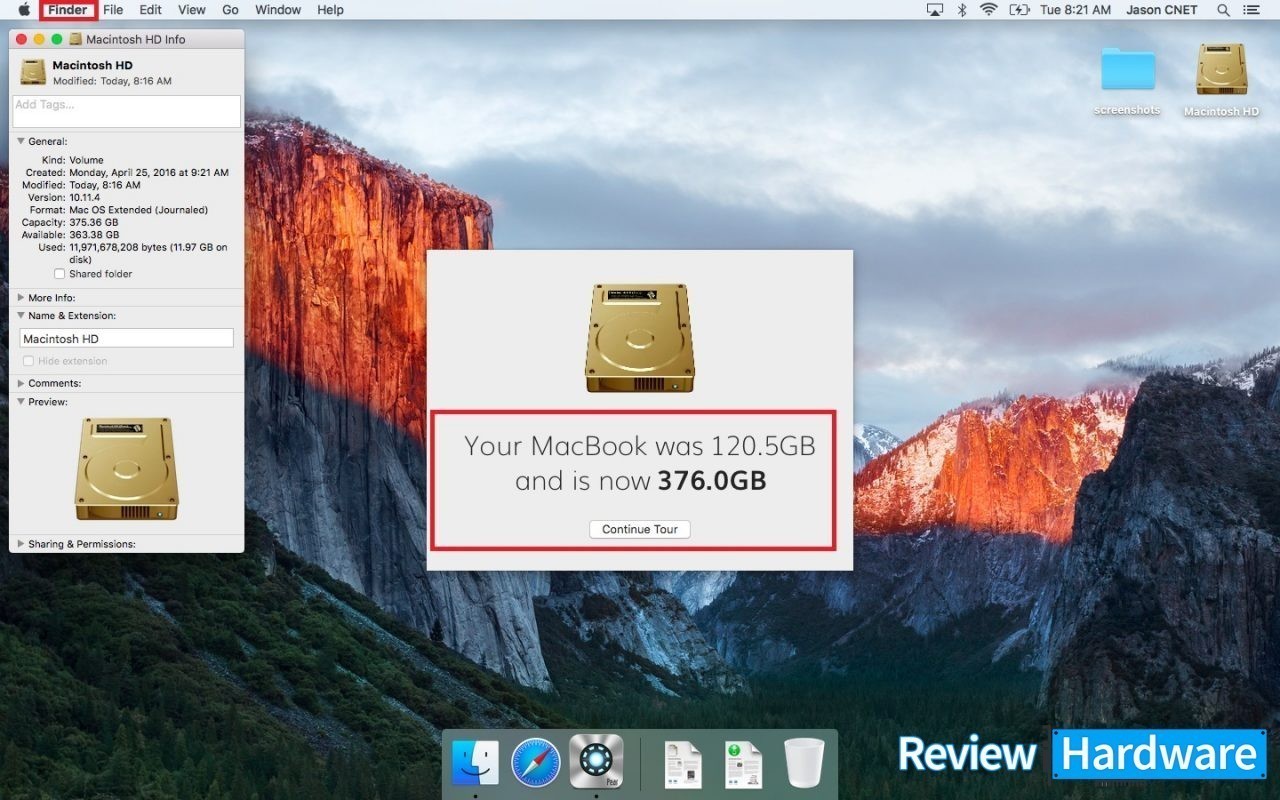Click the 376.0GB bold text in dialog
The width and height of the screenshot is (1280, 800).
(712, 481)
